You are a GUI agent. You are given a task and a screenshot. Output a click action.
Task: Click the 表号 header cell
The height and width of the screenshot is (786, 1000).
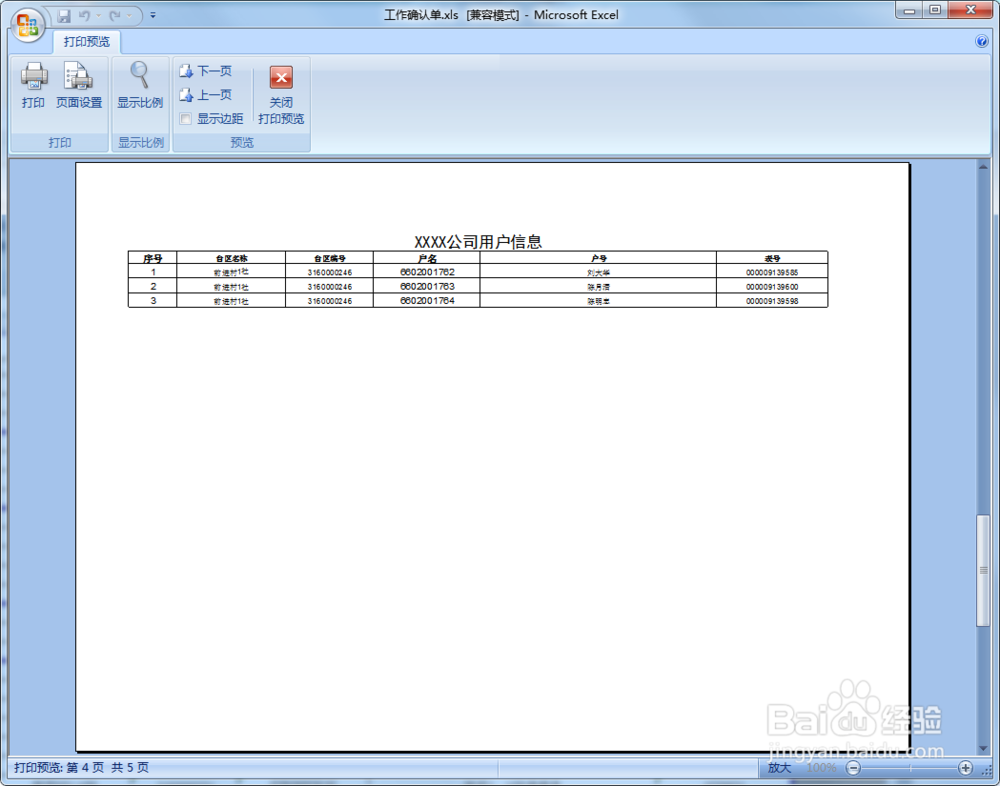772,258
